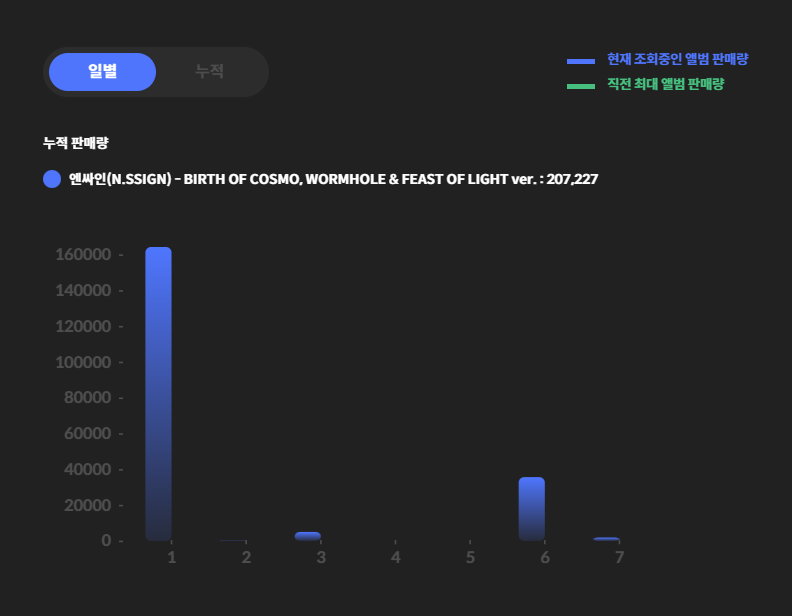The height and width of the screenshot is (616, 792).
Task: Switch to the 누적 cumulative tab
Action: point(210,72)
